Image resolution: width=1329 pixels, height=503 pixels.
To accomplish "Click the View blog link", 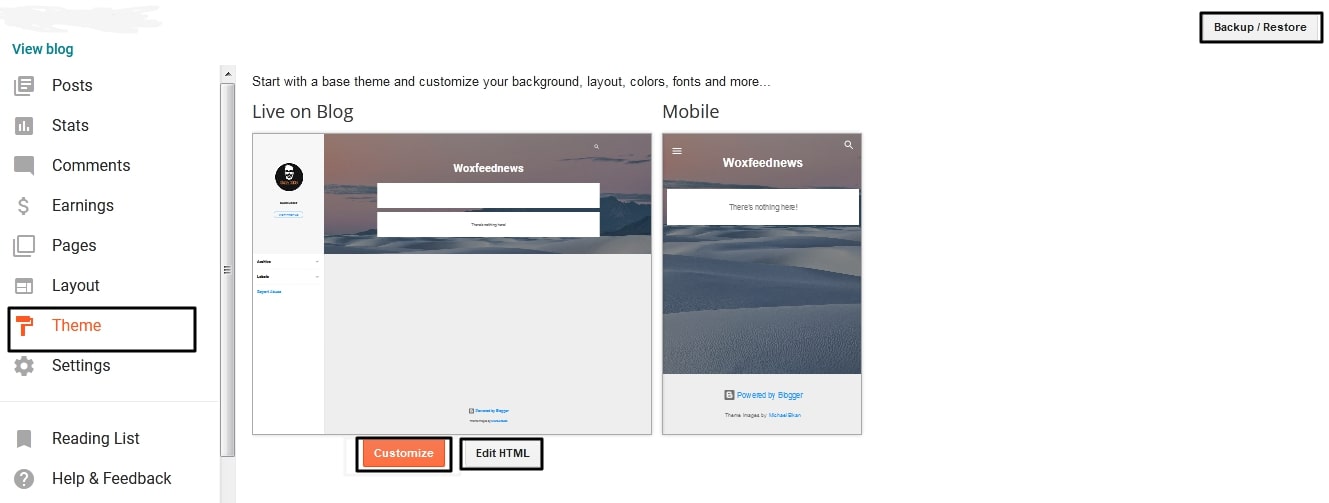I will click(x=43, y=49).
